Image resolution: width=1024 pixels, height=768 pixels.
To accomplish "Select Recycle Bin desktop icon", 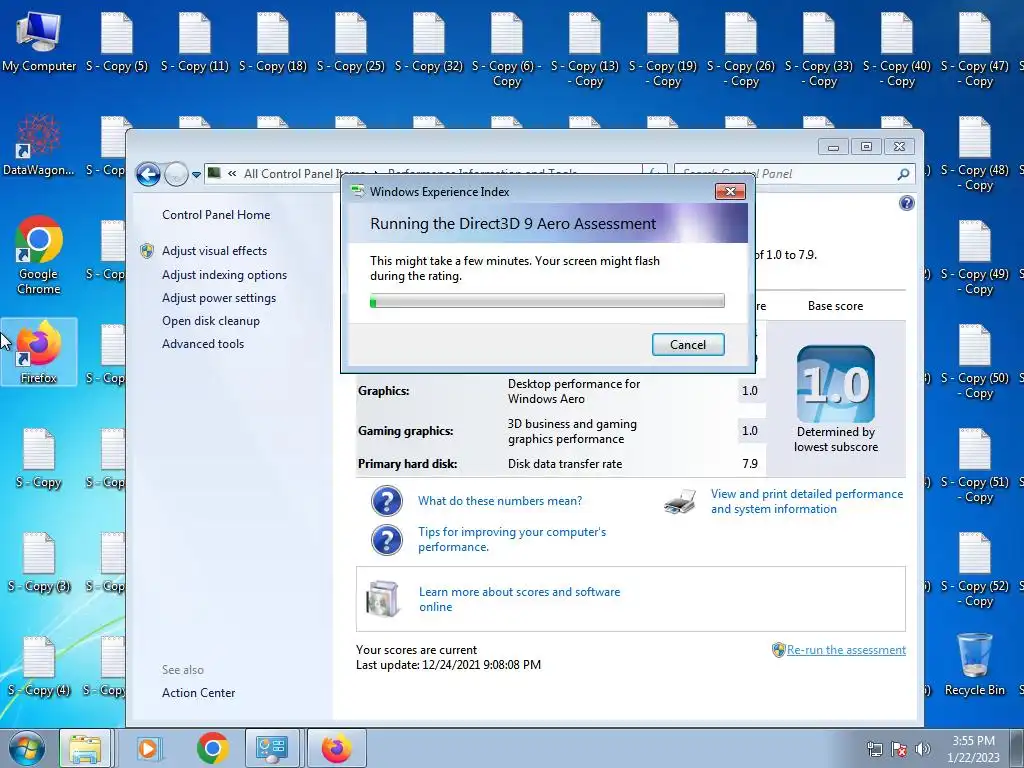I will tap(974, 665).
